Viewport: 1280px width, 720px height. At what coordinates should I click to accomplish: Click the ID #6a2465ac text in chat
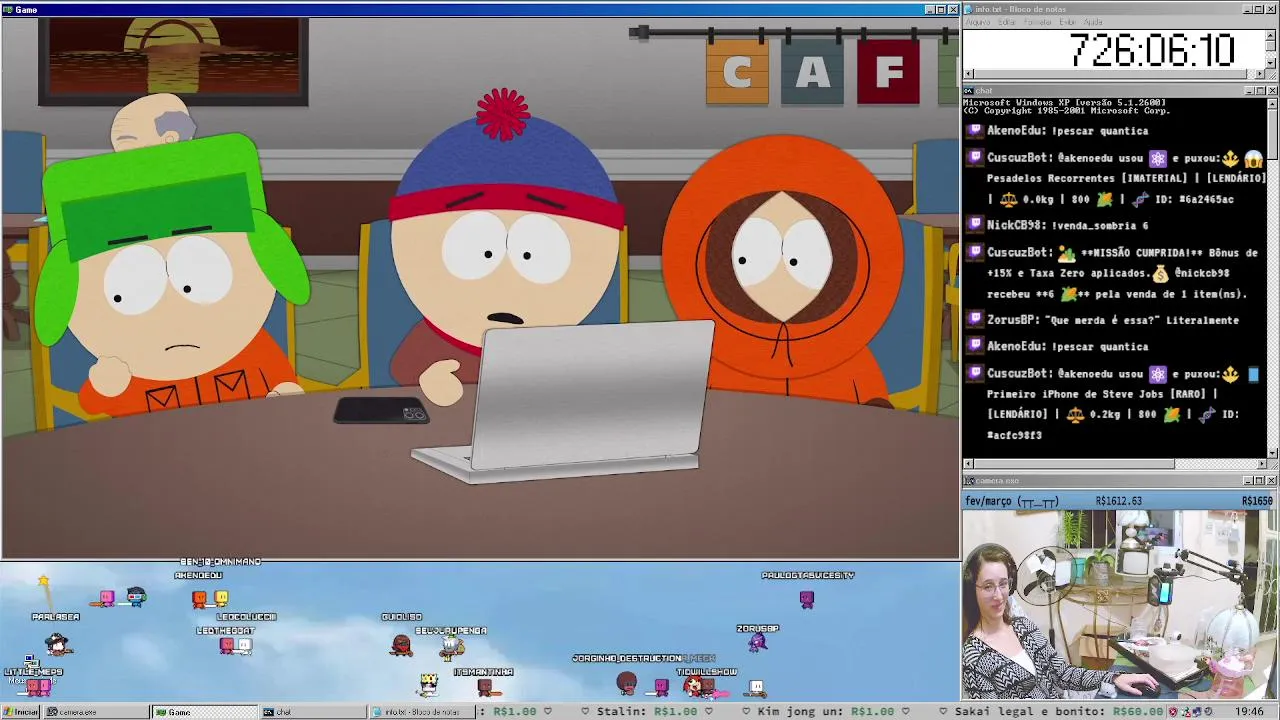click(x=1194, y=199)
